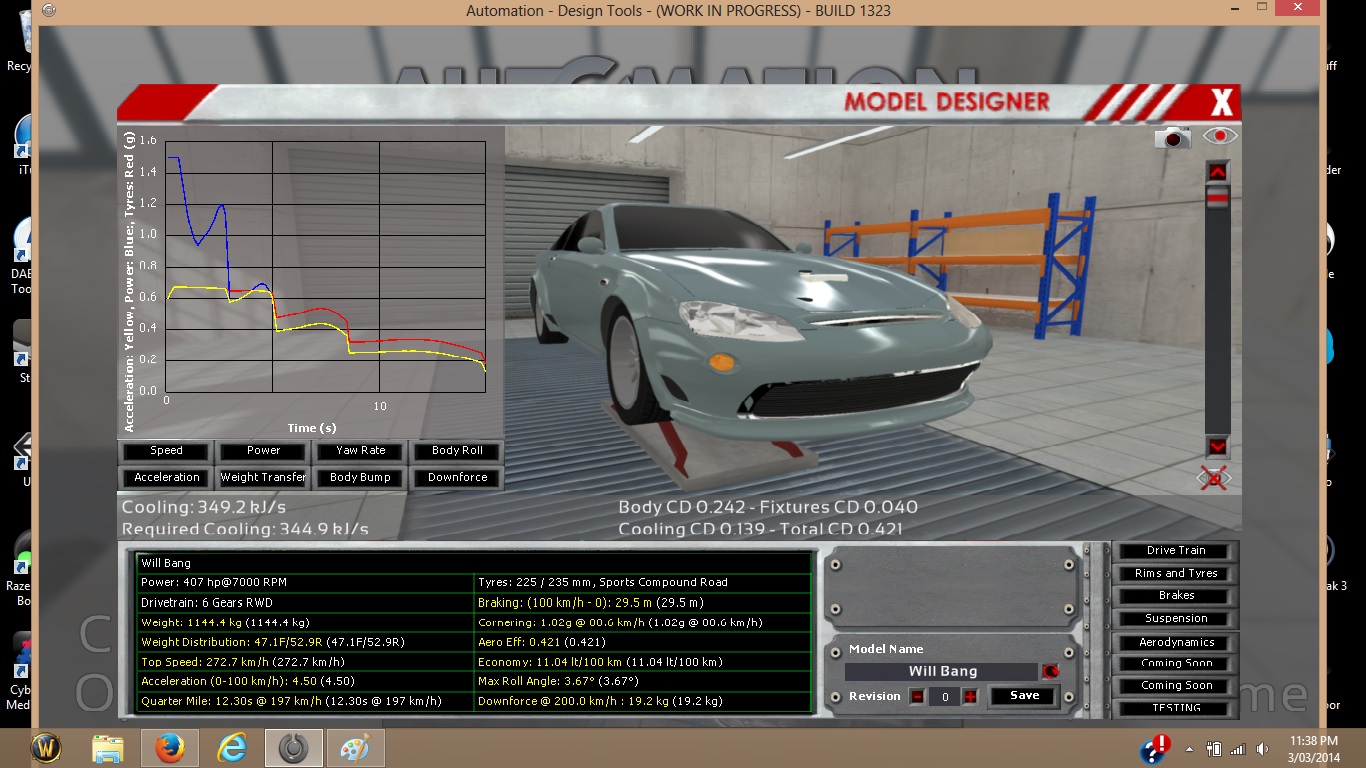Click the battery power tray icon
1366x768 pixels.
pyautogui.click(x=1214, y=748)
